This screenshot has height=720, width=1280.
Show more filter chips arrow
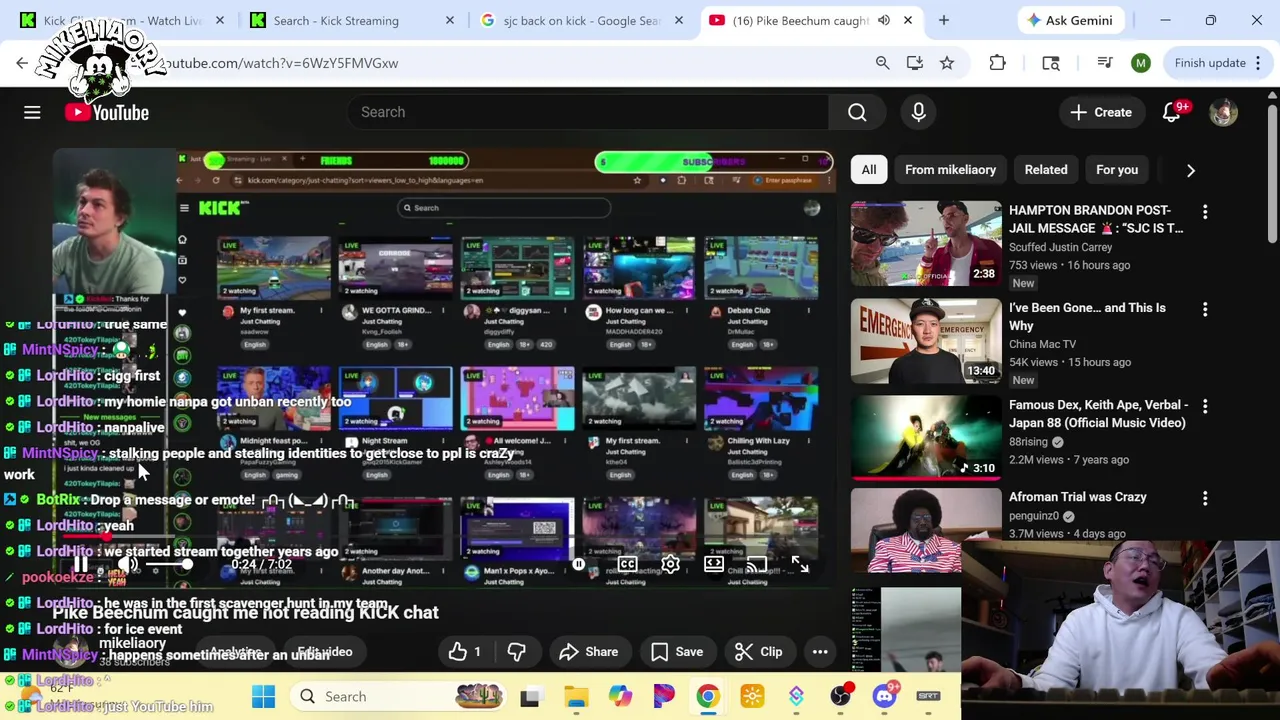1190,170
